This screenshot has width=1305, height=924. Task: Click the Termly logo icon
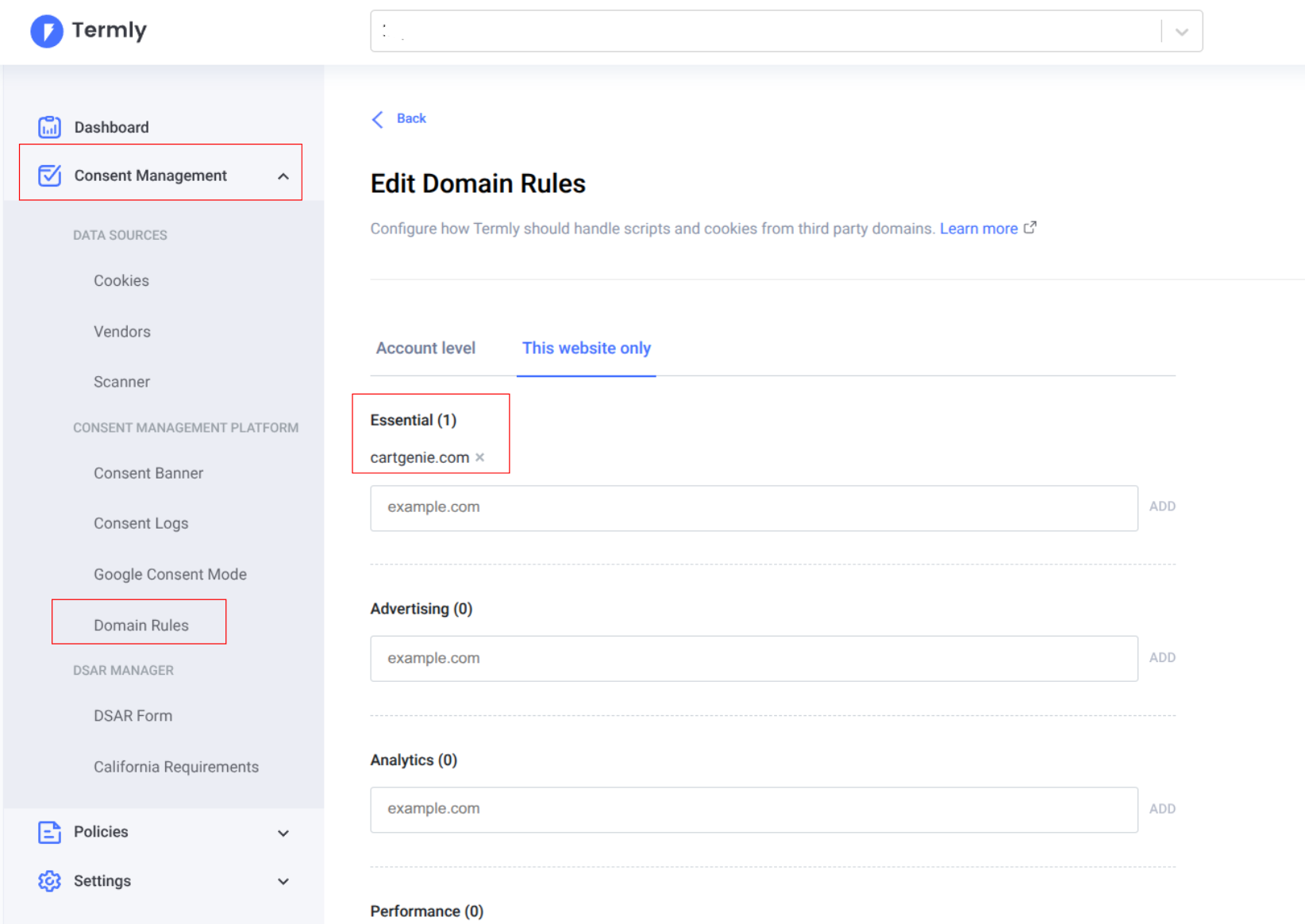[47, 32]
